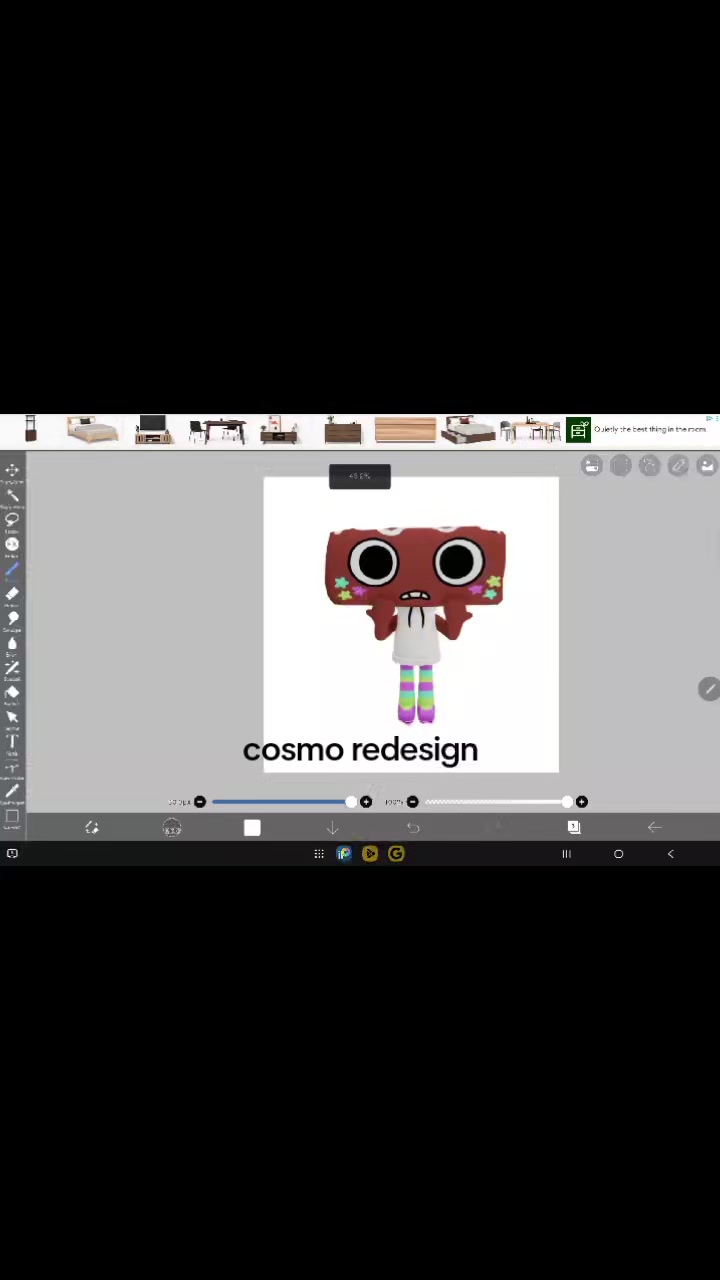720x1280 pixels.
Task: Open the Android apps grid
Action: [319, 854]
